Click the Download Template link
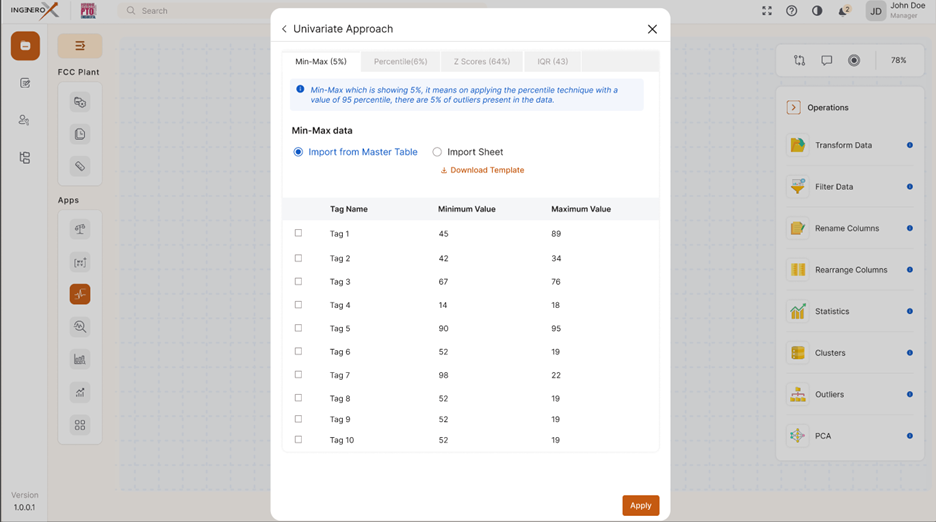The width and height of the screenshot is (936, 522). (483, 170)
